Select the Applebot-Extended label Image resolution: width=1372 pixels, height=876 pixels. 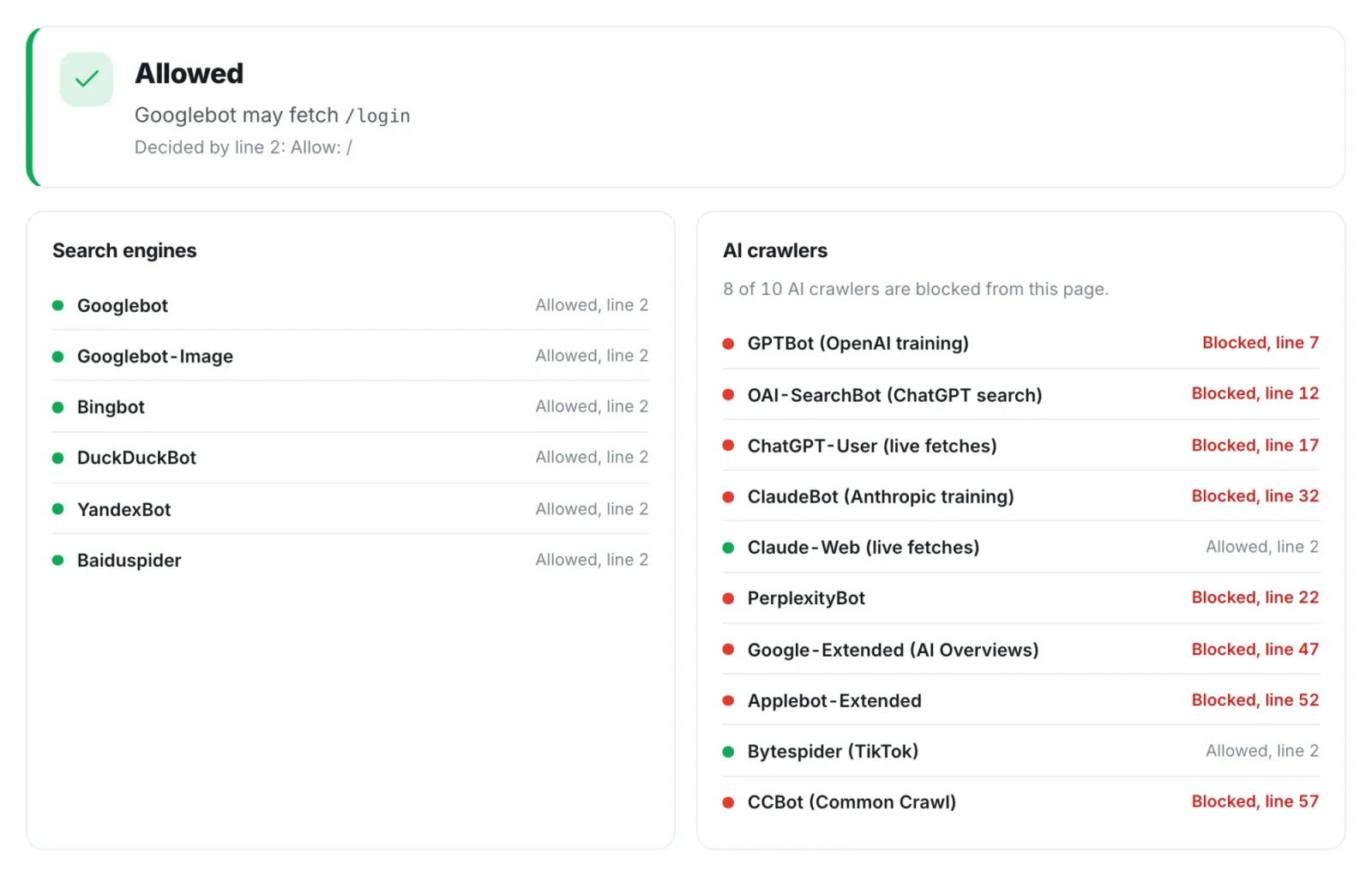tap(834, 701)
